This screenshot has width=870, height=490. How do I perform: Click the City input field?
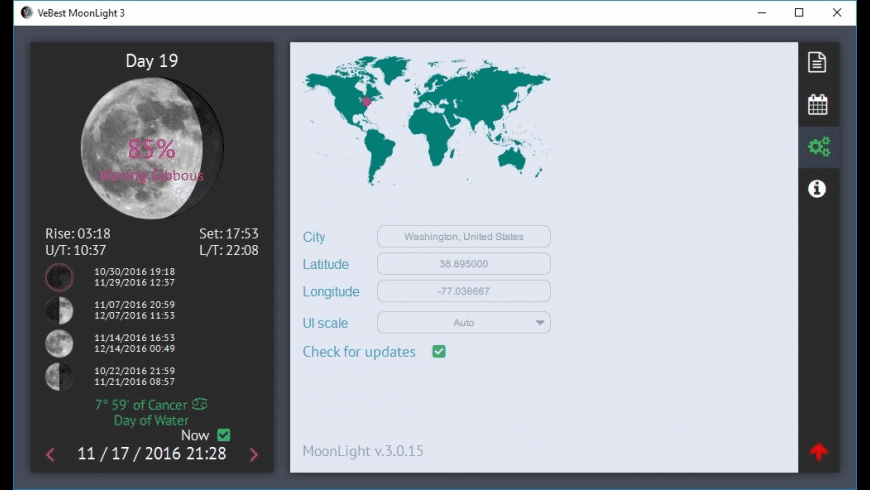point(464,236)
